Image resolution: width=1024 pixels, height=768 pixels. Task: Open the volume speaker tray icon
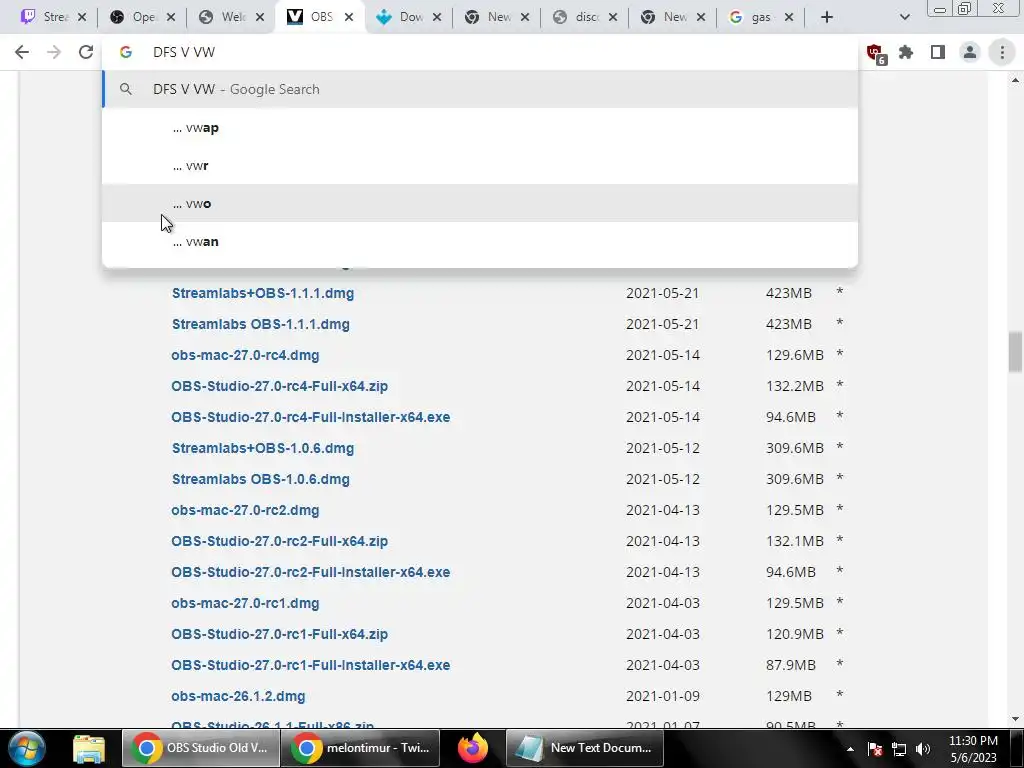coord(923,749)
